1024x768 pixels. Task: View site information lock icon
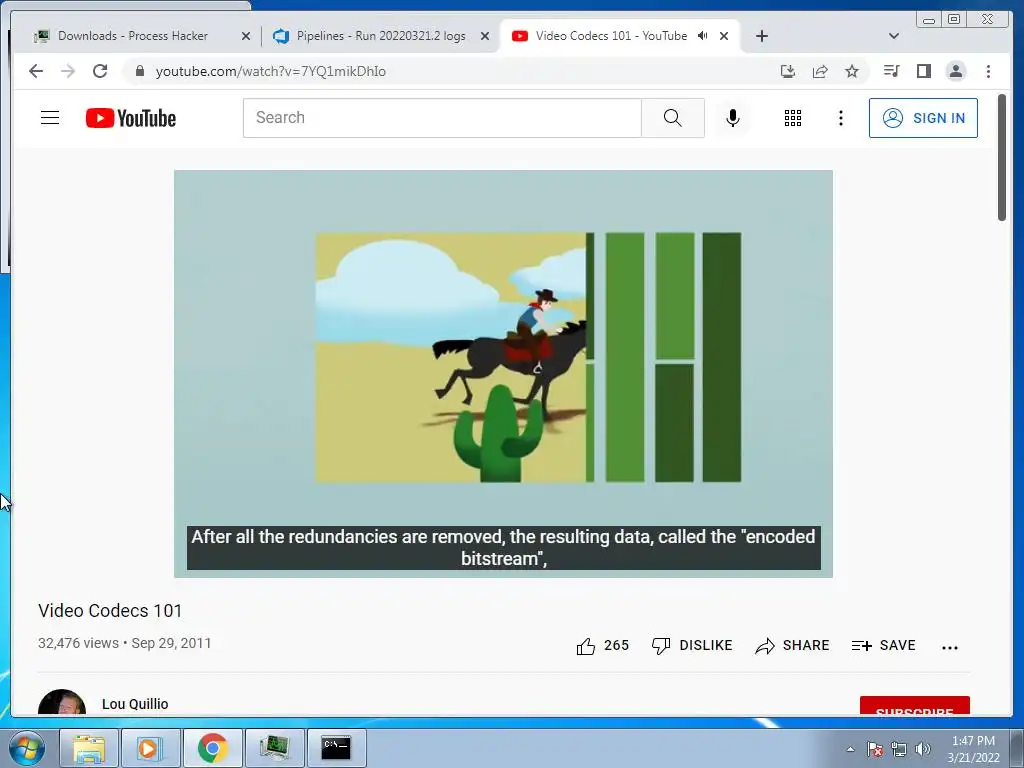tap(139, 71)
